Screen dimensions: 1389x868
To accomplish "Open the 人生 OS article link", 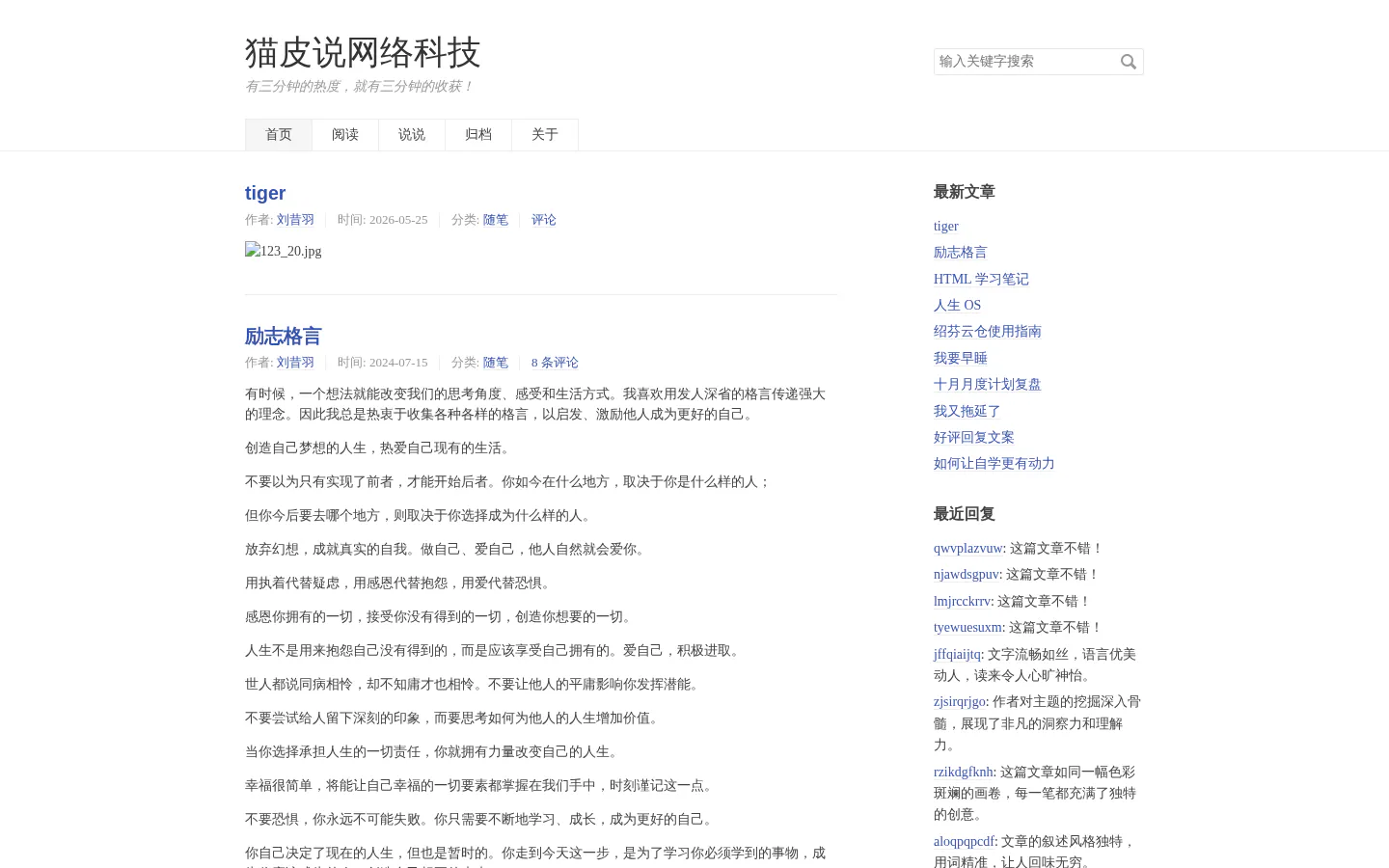I will click(x=957, y=305).
